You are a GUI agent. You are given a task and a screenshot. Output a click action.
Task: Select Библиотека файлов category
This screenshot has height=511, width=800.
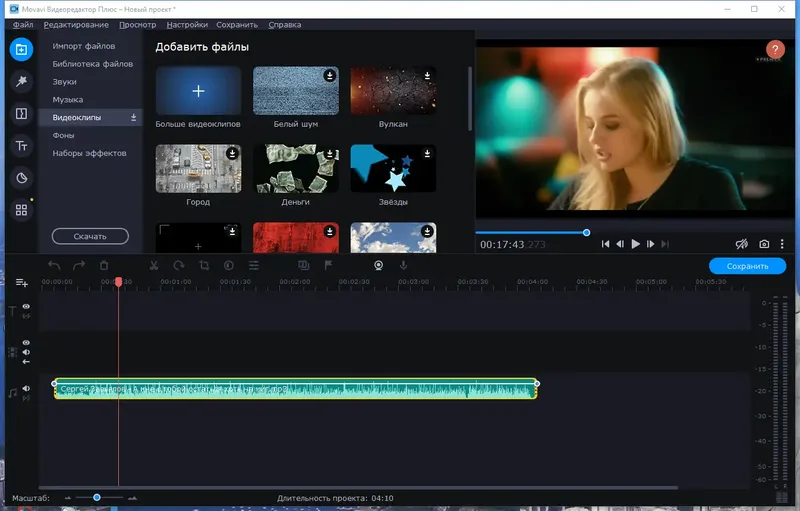pos(92,64)
